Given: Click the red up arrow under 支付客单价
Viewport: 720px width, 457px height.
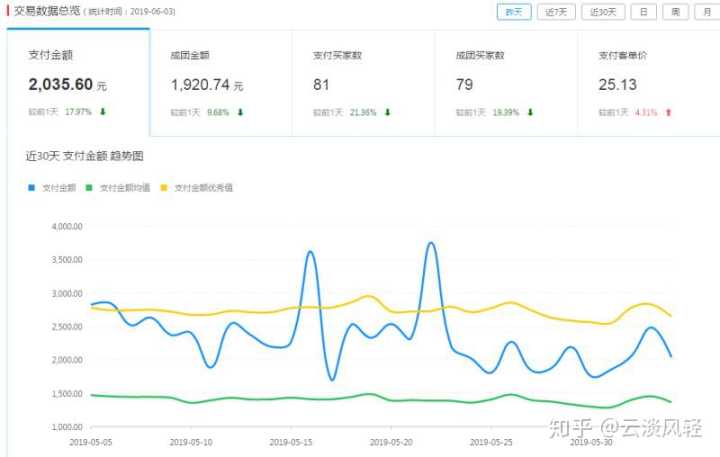Looking at the screenshot, I should pyautogui.click(x=668, y=112).
